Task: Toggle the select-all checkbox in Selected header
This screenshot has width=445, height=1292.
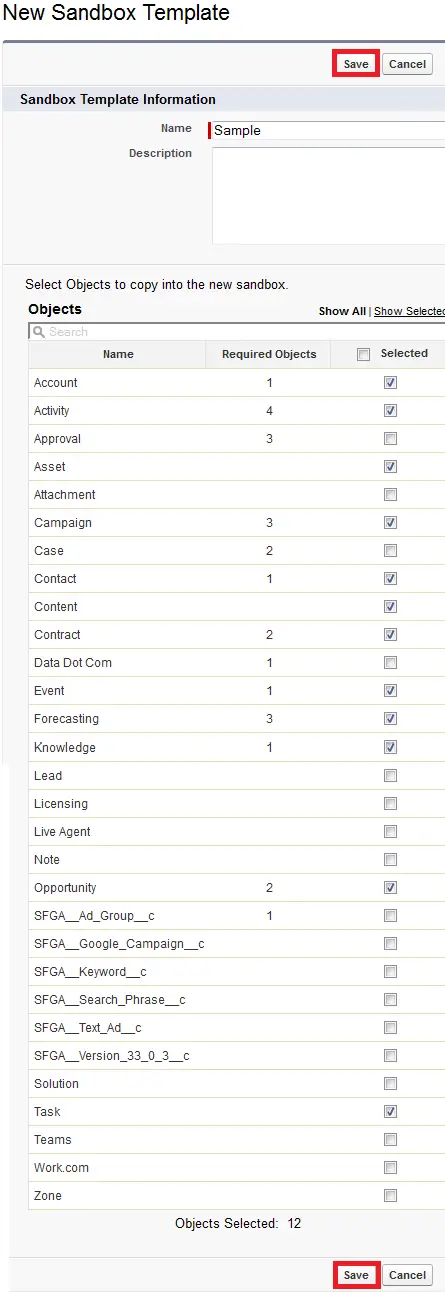Action: click(x=364, y=354)
